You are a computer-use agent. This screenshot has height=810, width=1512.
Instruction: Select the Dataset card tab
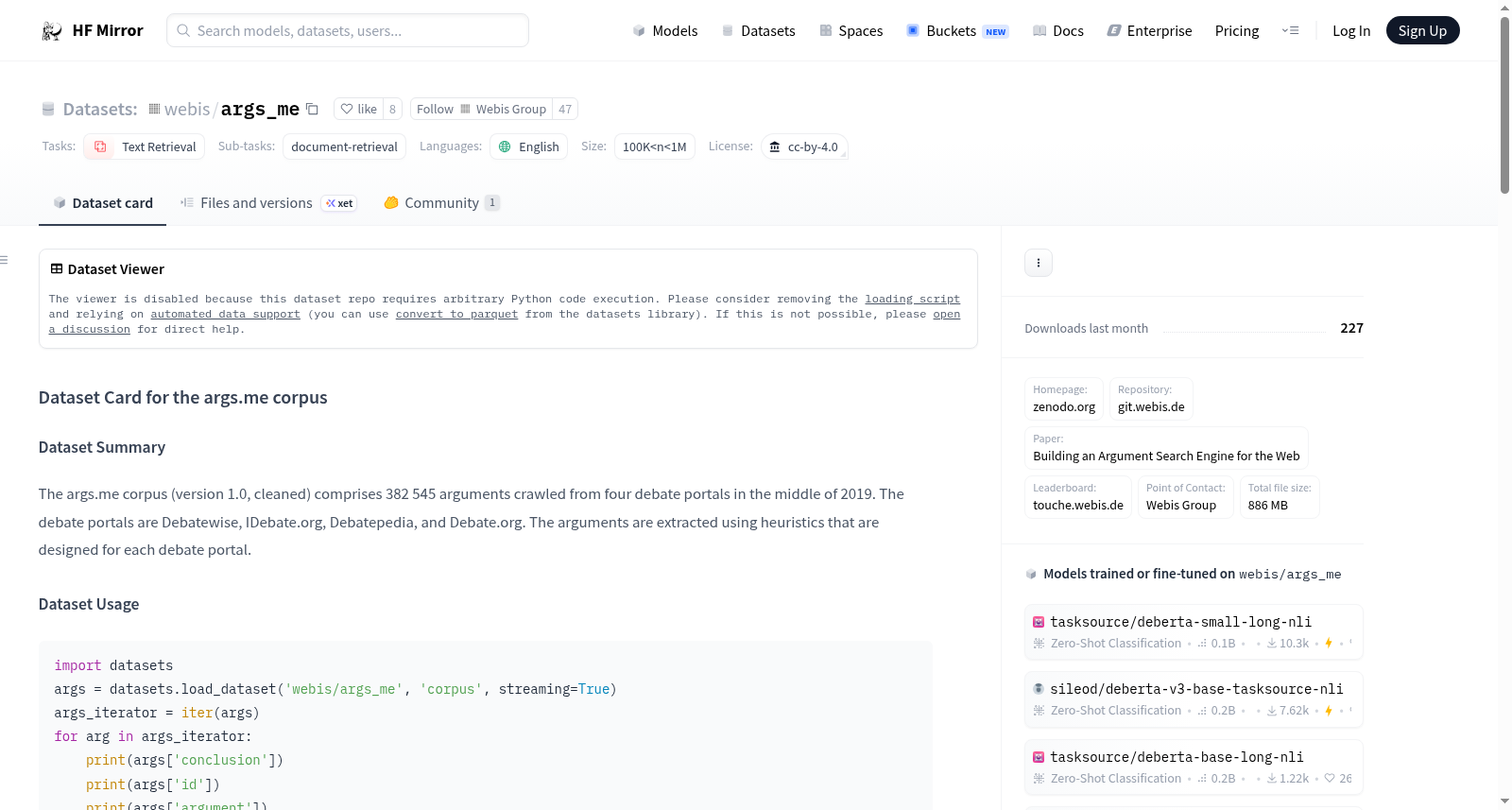[102, 203]
